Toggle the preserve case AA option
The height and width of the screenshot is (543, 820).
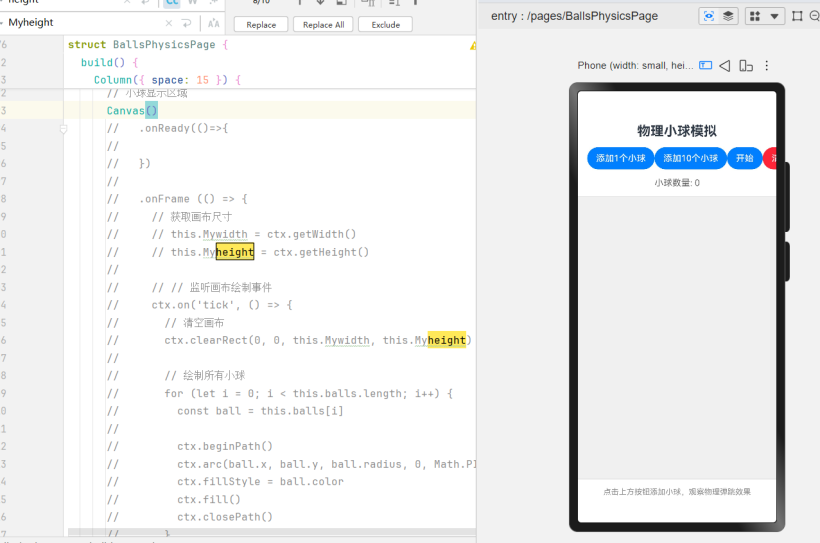(x=214, y=23)
